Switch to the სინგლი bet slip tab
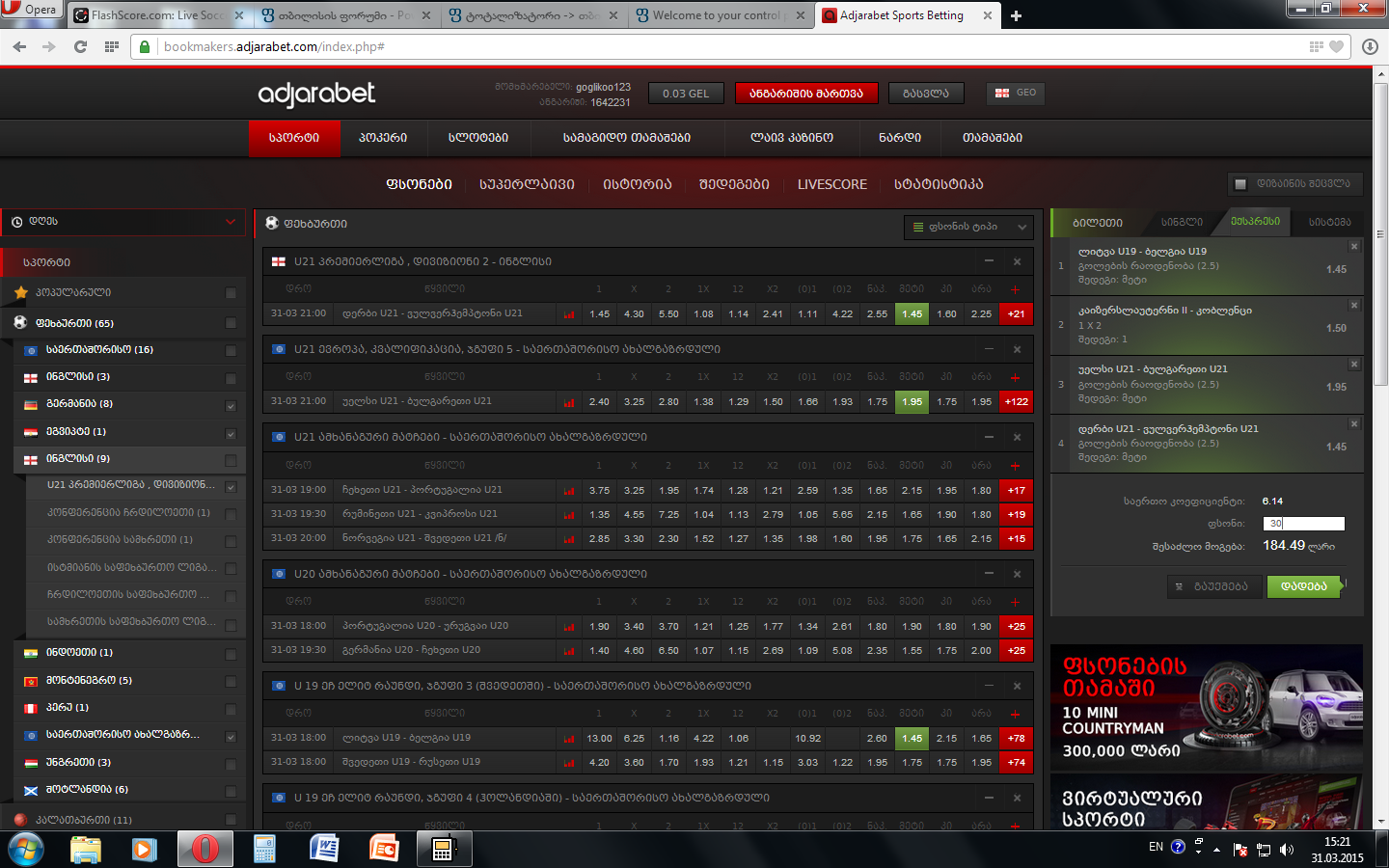This screenshot has height=868, width=1389. (x=1182, y=222)
